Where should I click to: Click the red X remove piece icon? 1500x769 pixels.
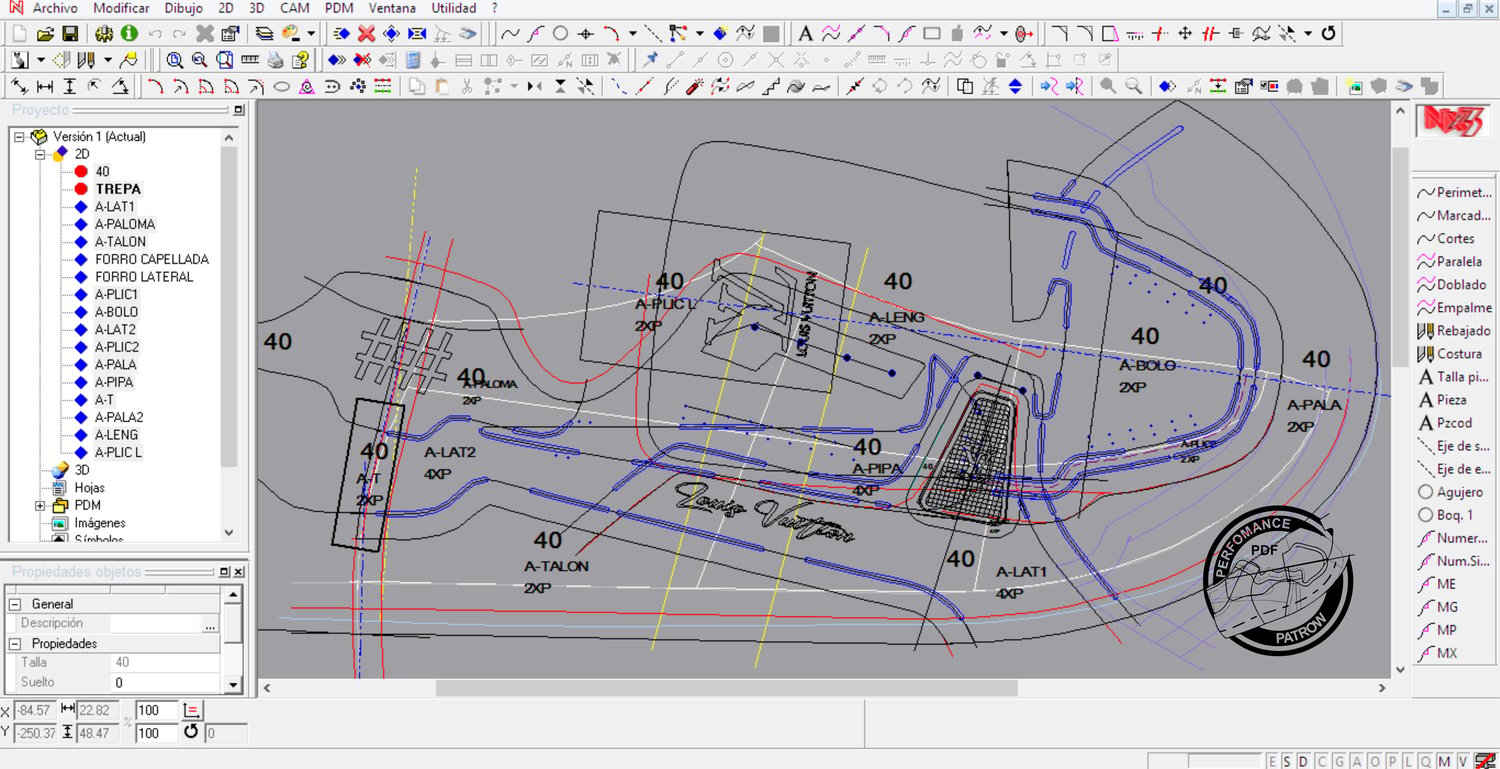click(366, 34)
